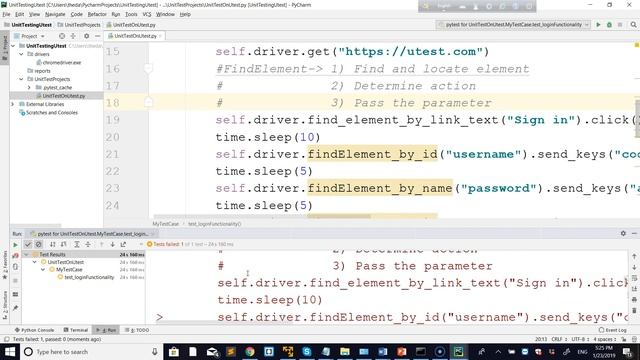This screenshot has height=360, width=640.
Task: Collapse the UnitTestingUtest root folder
Action: [13, 46]
